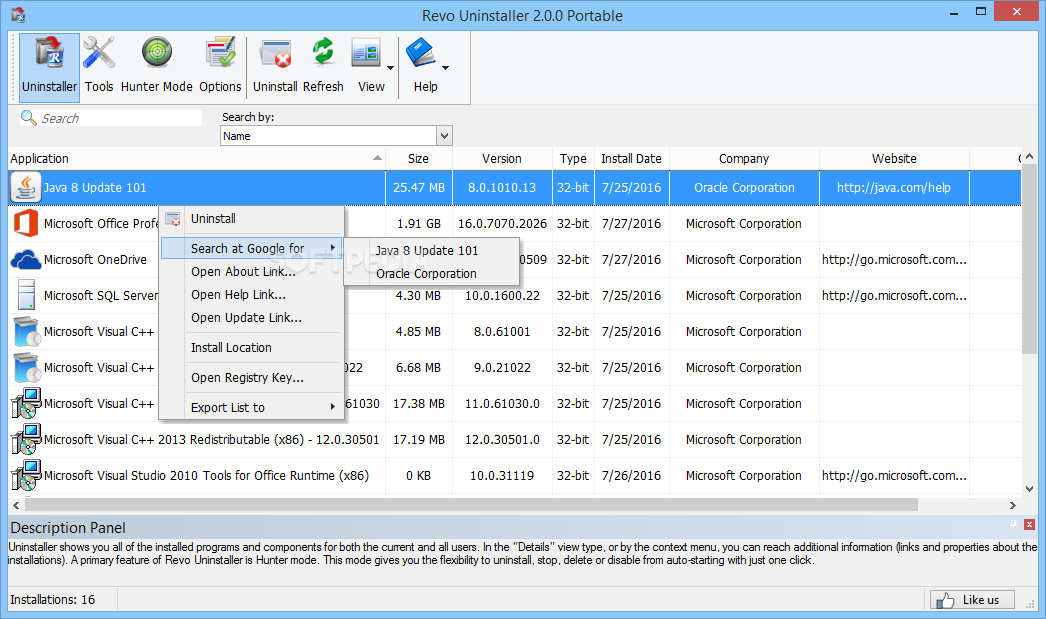Pin the Description Panel
Screen dimensions: 1046x619
tap(1013, 524)
